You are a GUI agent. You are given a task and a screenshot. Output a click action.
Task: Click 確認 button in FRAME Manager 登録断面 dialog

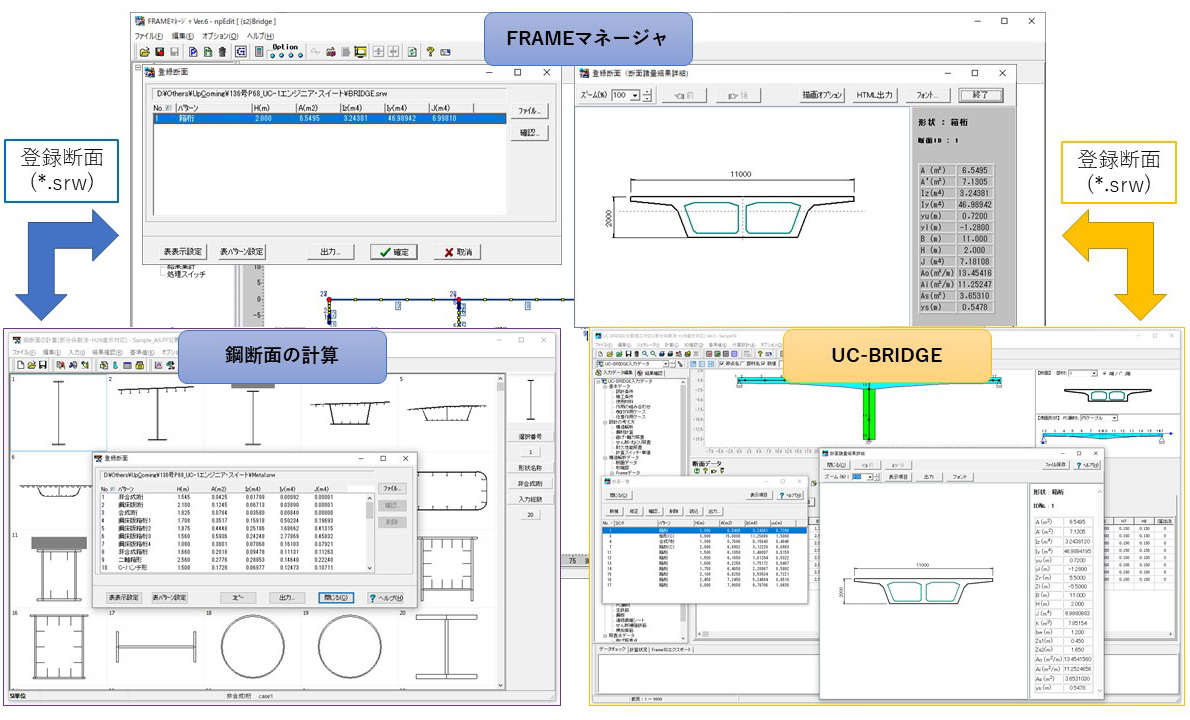(x=530, y=133)
